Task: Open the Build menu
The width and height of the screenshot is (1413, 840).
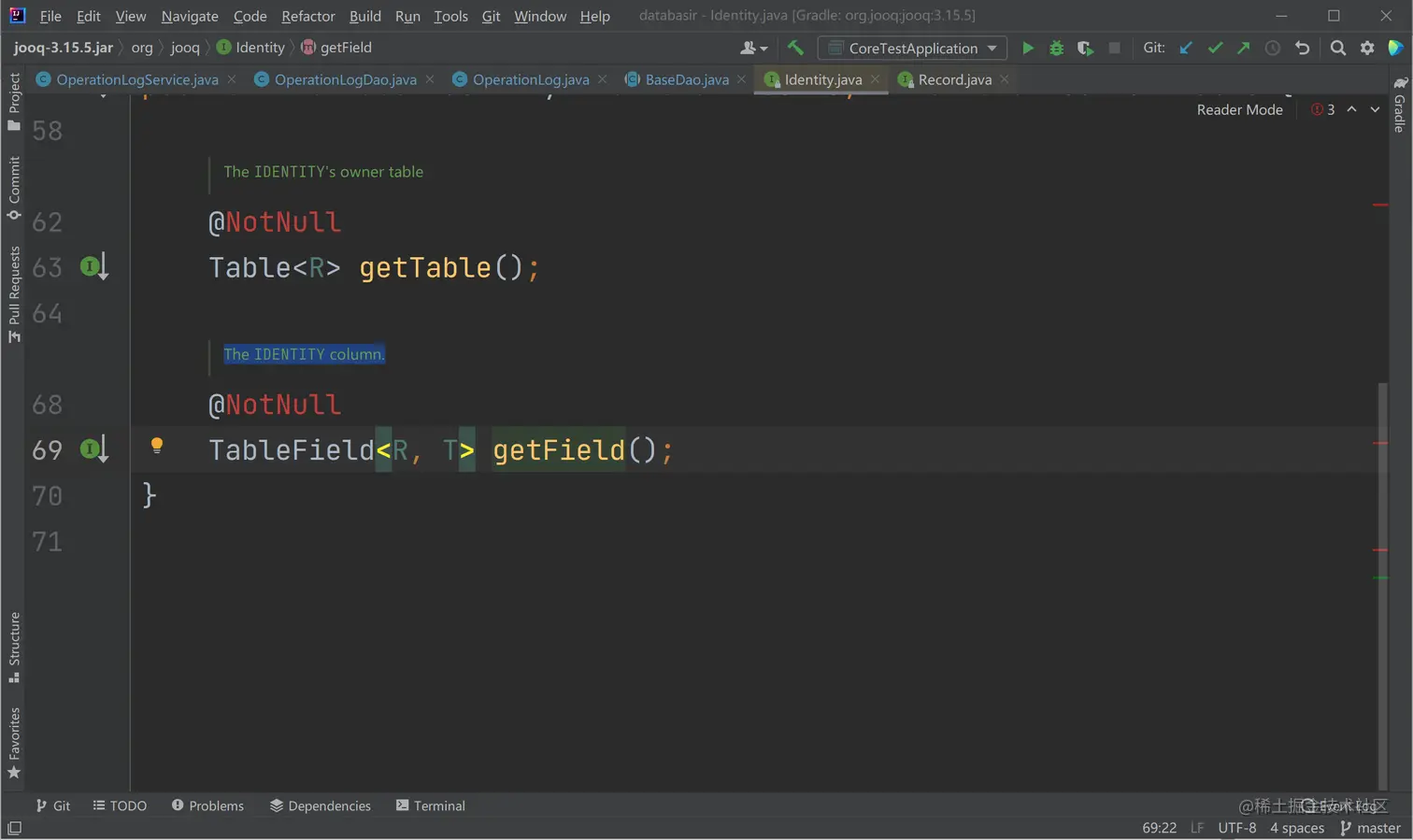Action: point(364,16)
